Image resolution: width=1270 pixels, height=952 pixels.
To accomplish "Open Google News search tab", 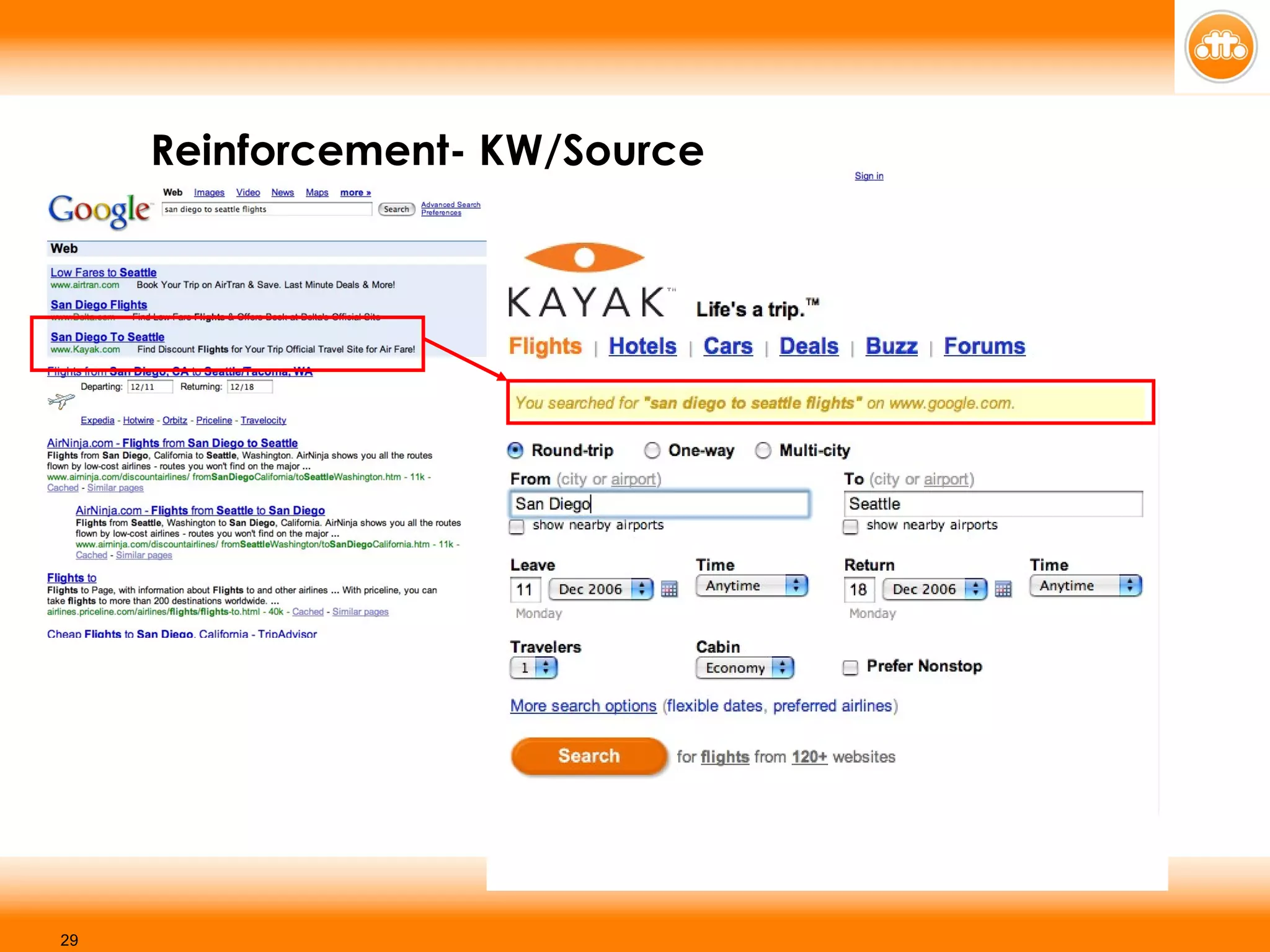I will 282,193.
